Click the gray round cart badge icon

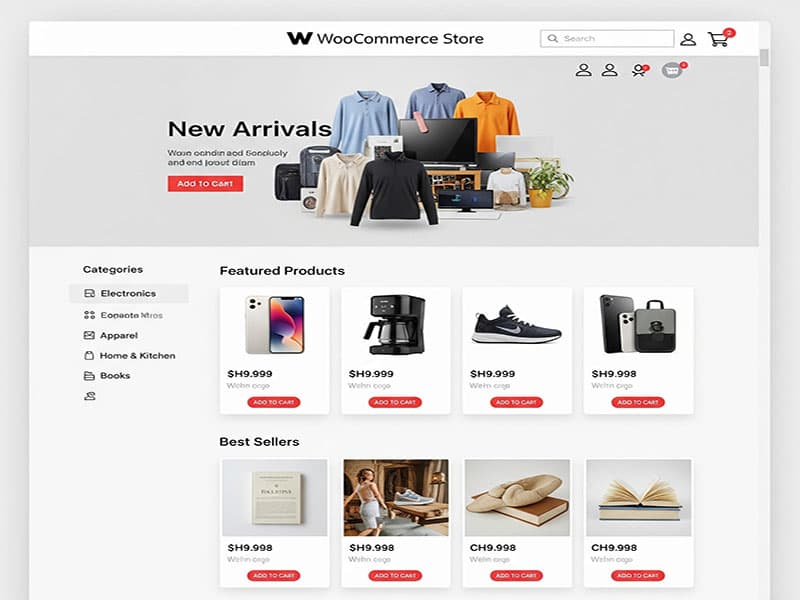pyautogui.click(x=673, y=70)
